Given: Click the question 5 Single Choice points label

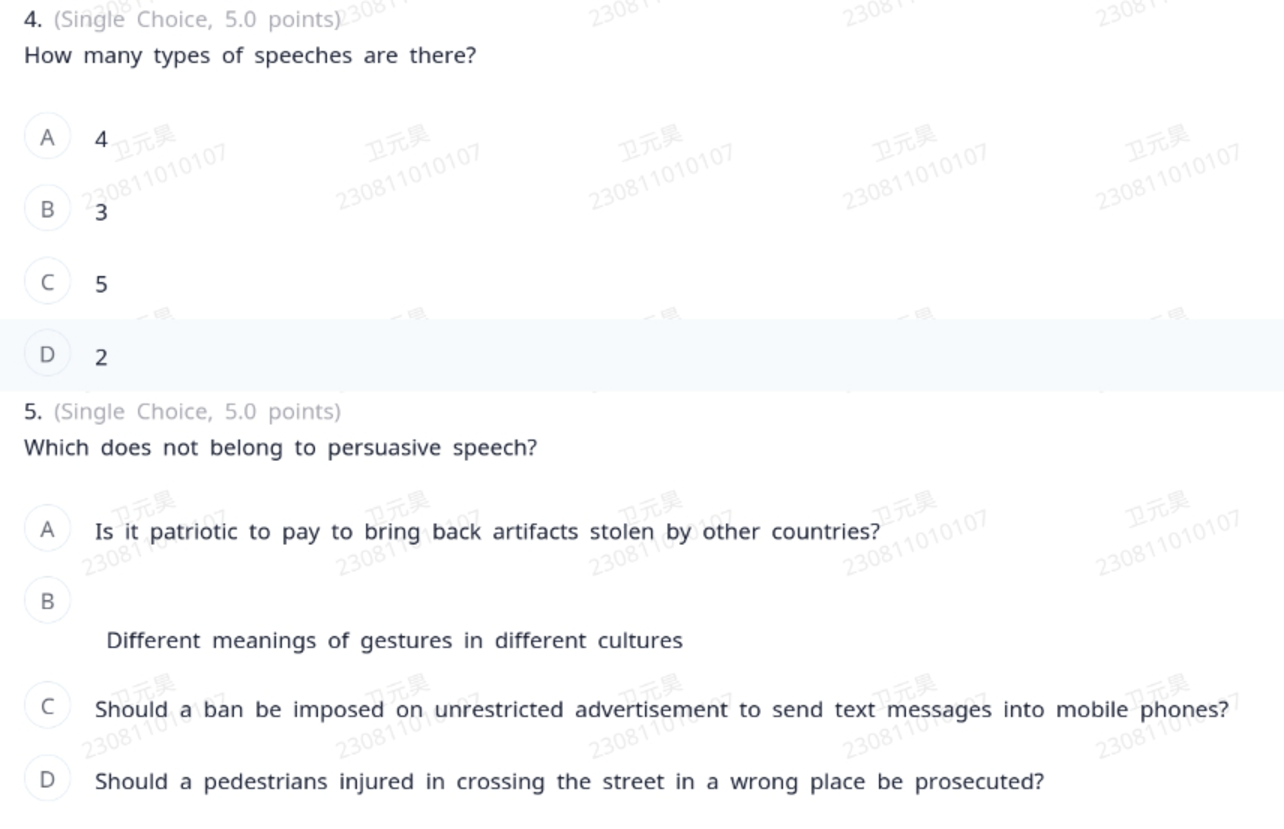Looking at the screenshot, I should (x=197, y=412).
